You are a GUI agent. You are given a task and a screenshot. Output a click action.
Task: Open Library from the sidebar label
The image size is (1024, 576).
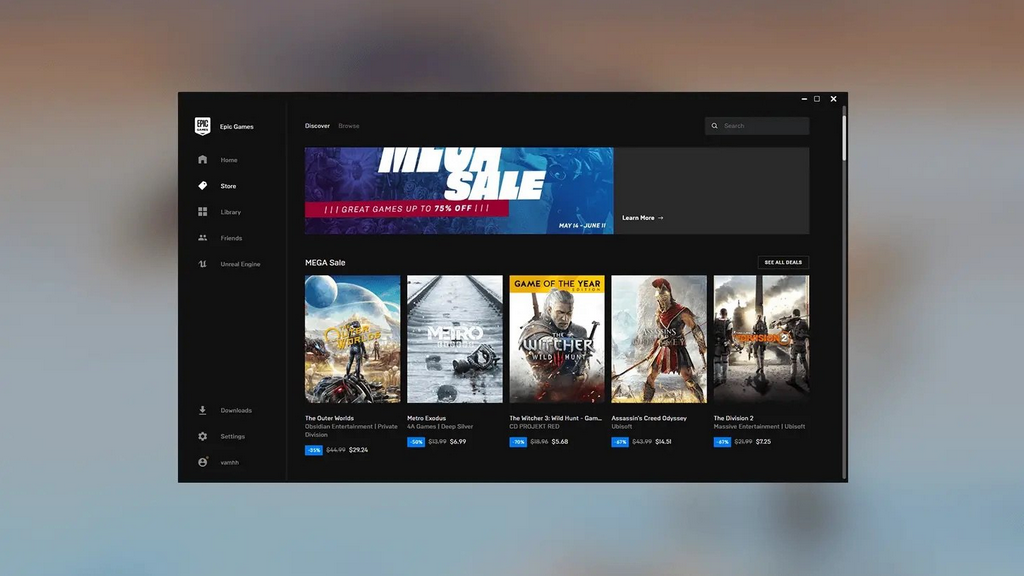tap(231, 212)
